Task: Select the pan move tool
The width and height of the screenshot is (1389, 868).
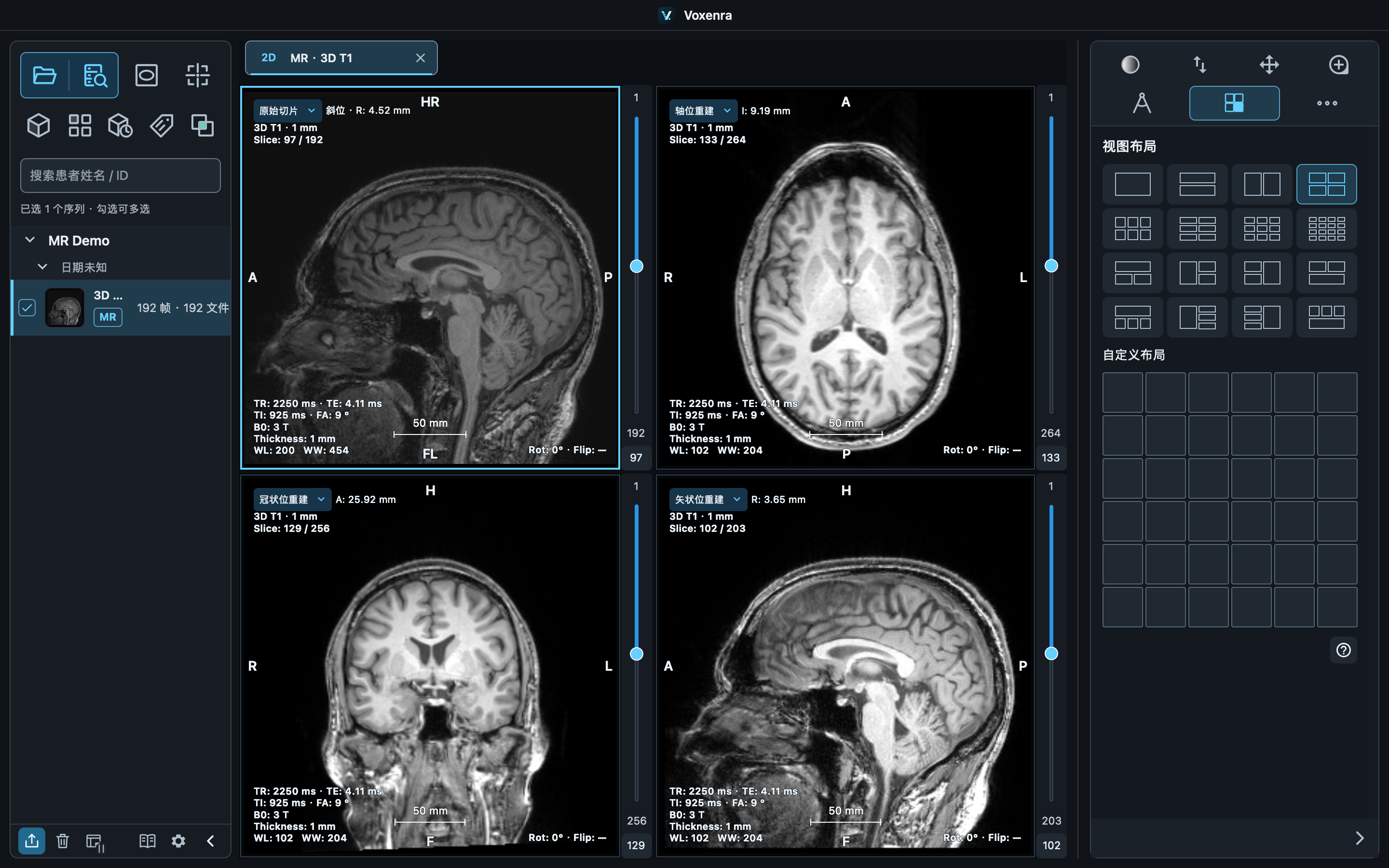Action: (1269, 65)
